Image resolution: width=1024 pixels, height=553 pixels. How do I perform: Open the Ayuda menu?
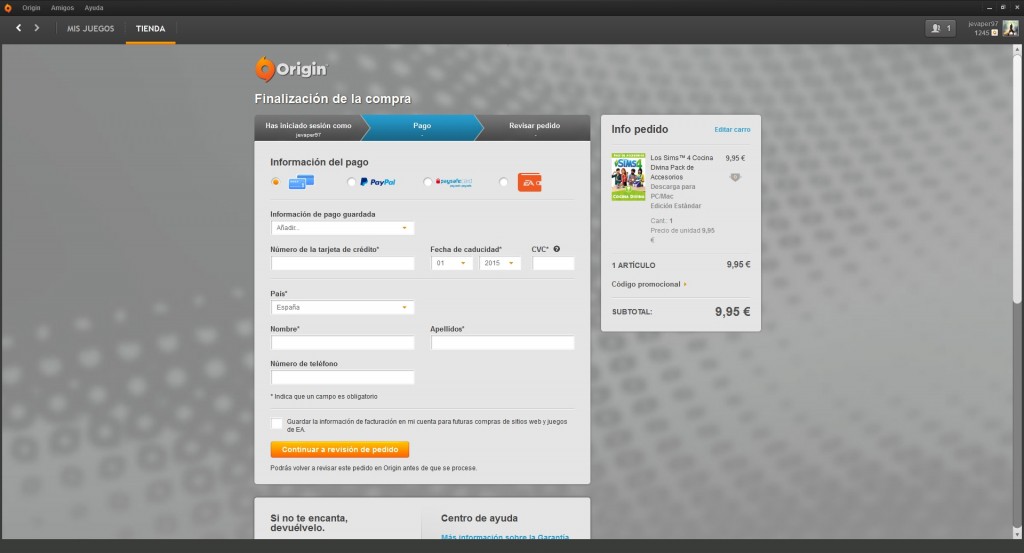point(93,8)
